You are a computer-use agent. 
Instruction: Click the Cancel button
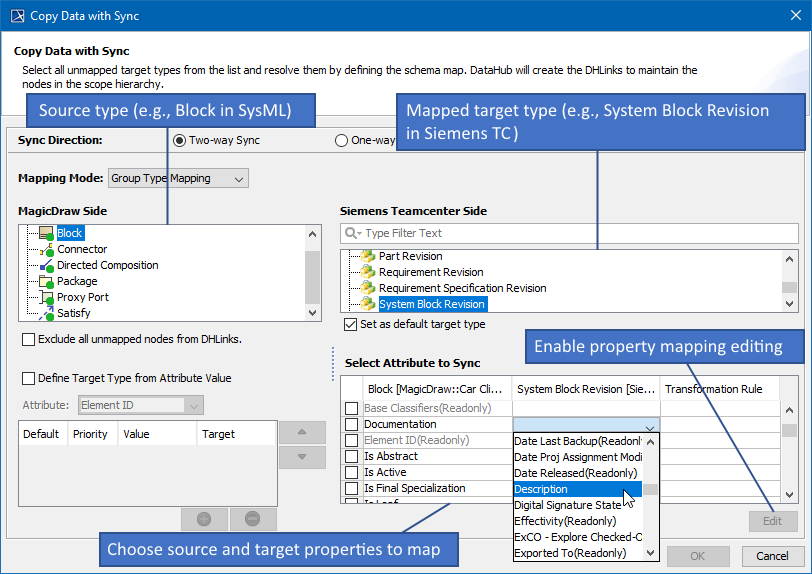click(772, 556)
